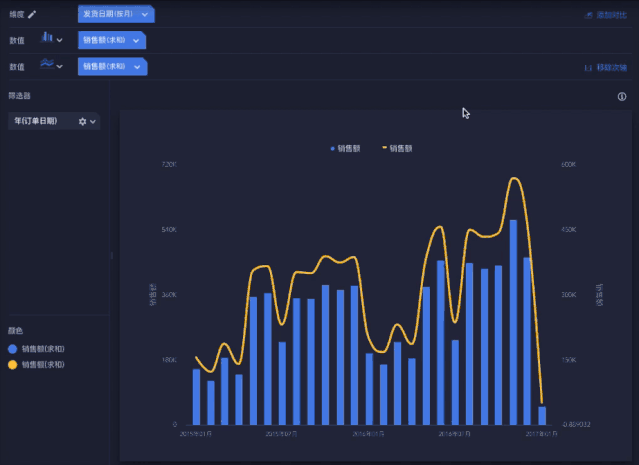The image size is (639, 465).
Task: Click the 添加对比 link
Action: click(x=611, y=16)
